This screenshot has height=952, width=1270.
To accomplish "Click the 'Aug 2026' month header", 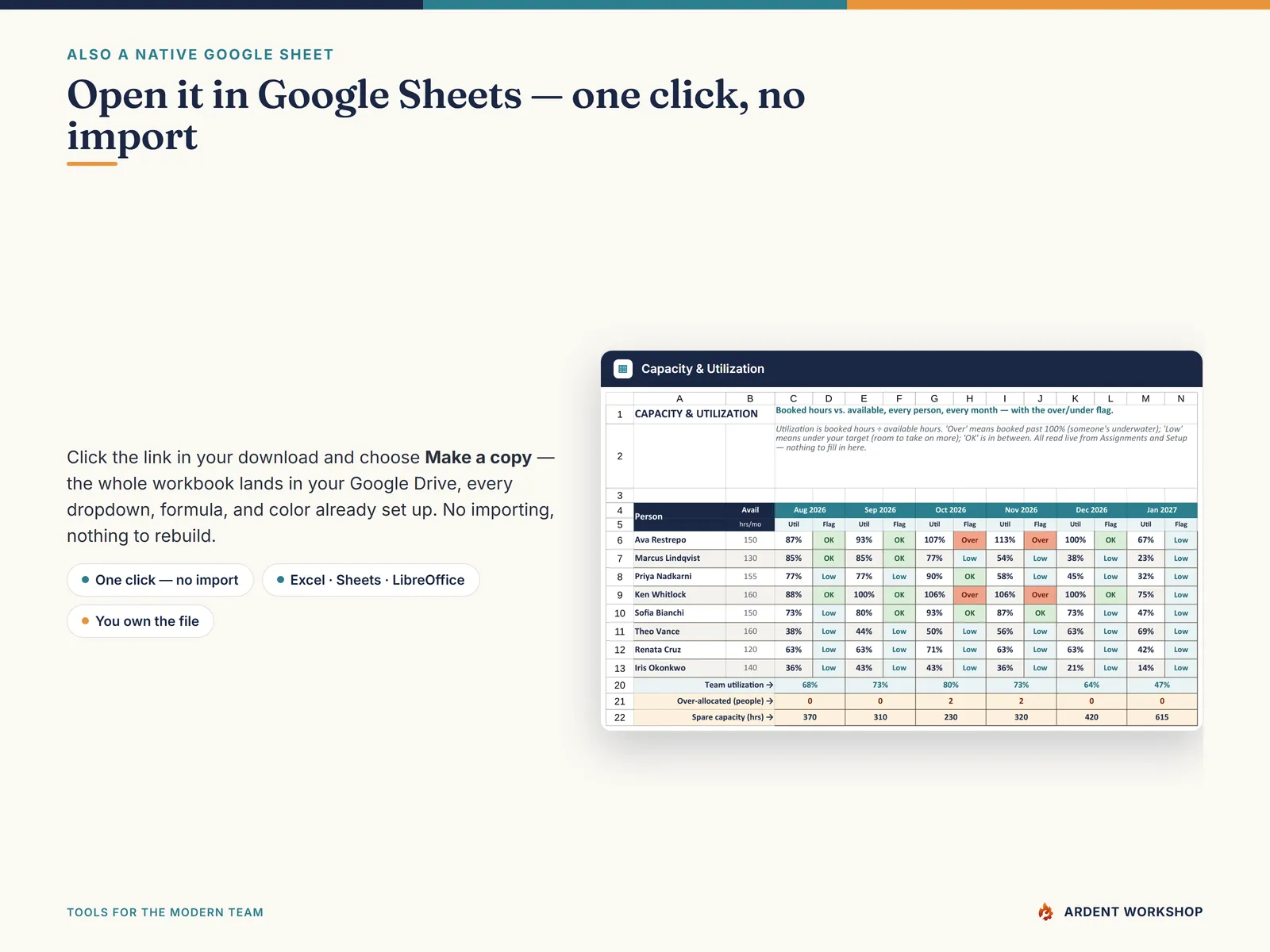I will [x=810, y=510].
